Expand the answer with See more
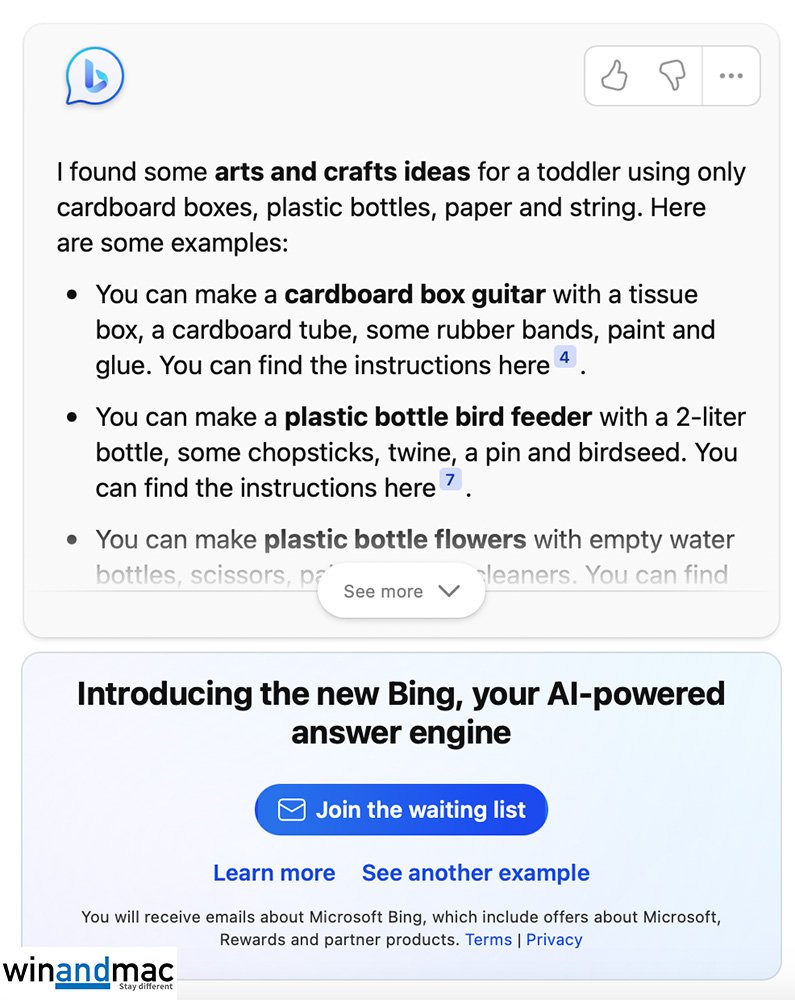This screenshot has height=1000, width=795. point(401,591)
